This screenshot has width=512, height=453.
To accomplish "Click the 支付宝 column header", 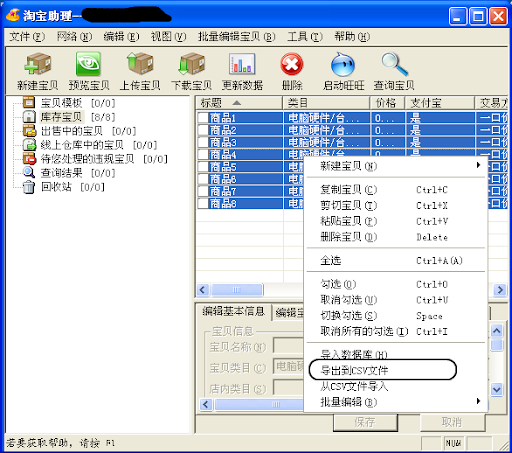I will (439, 103).
